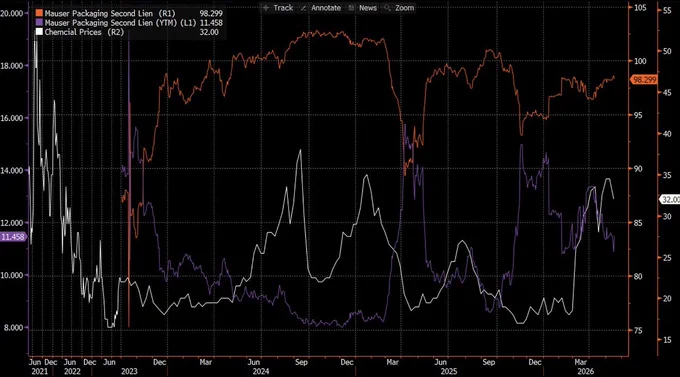Click the orange 98.299 right-axis price tag

[x=644, y=80]
